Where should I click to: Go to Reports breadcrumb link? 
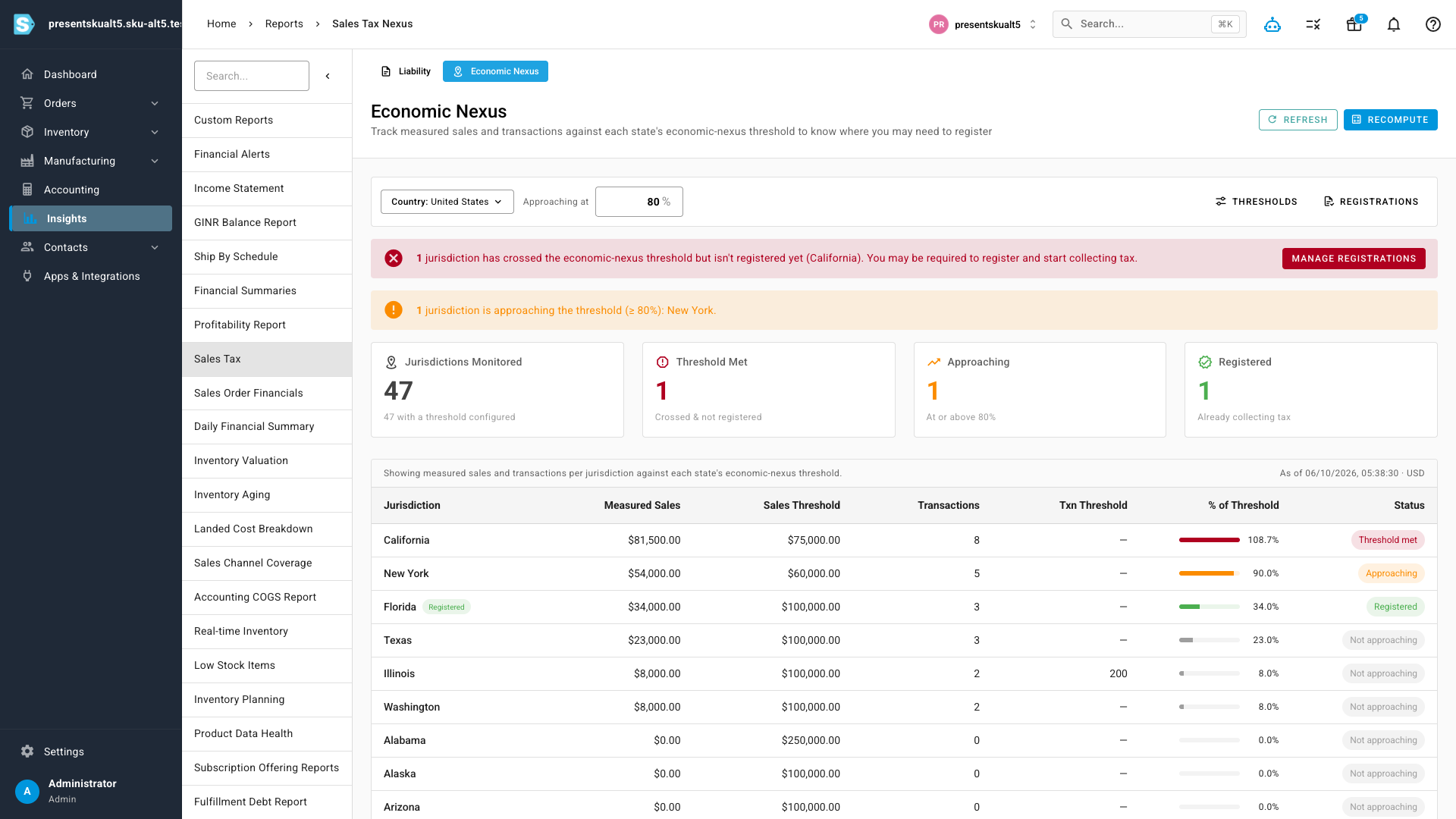pyautogui.click(x=284, y=24)
